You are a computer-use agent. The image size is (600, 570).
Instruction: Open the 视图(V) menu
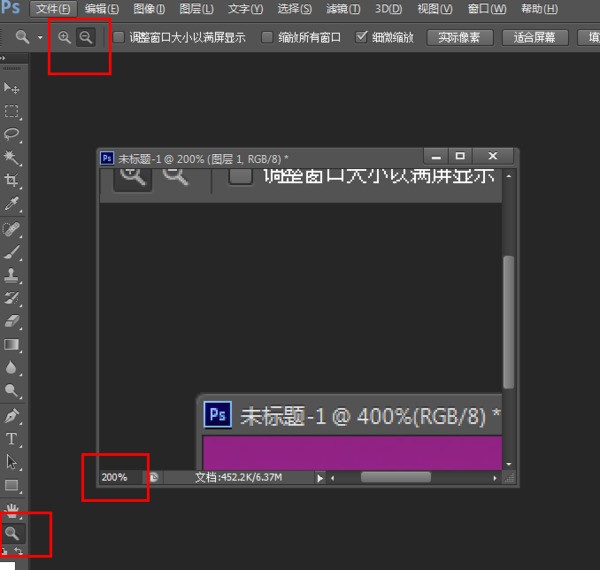pyautogui.click(x=435, y=8)
